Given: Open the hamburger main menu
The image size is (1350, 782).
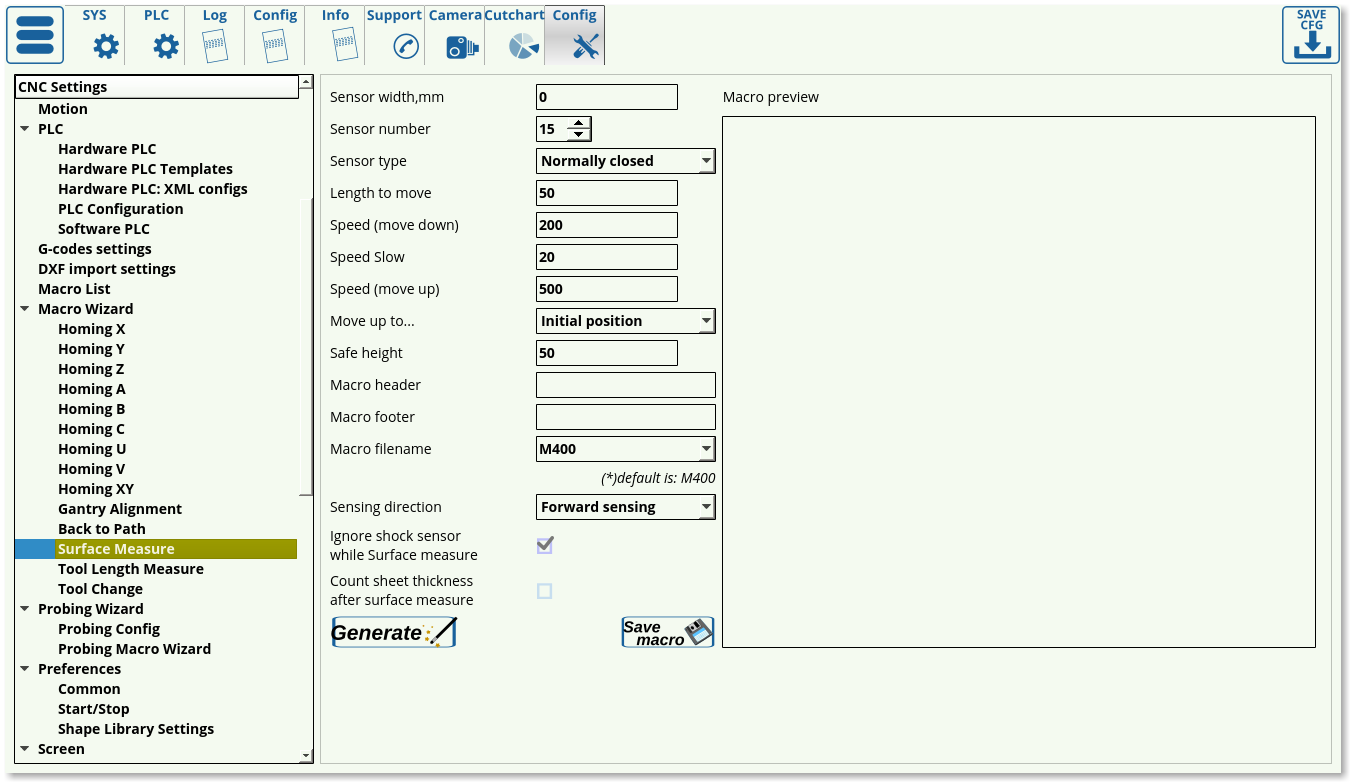Looking at the screenshot, I should pos(35,35).
